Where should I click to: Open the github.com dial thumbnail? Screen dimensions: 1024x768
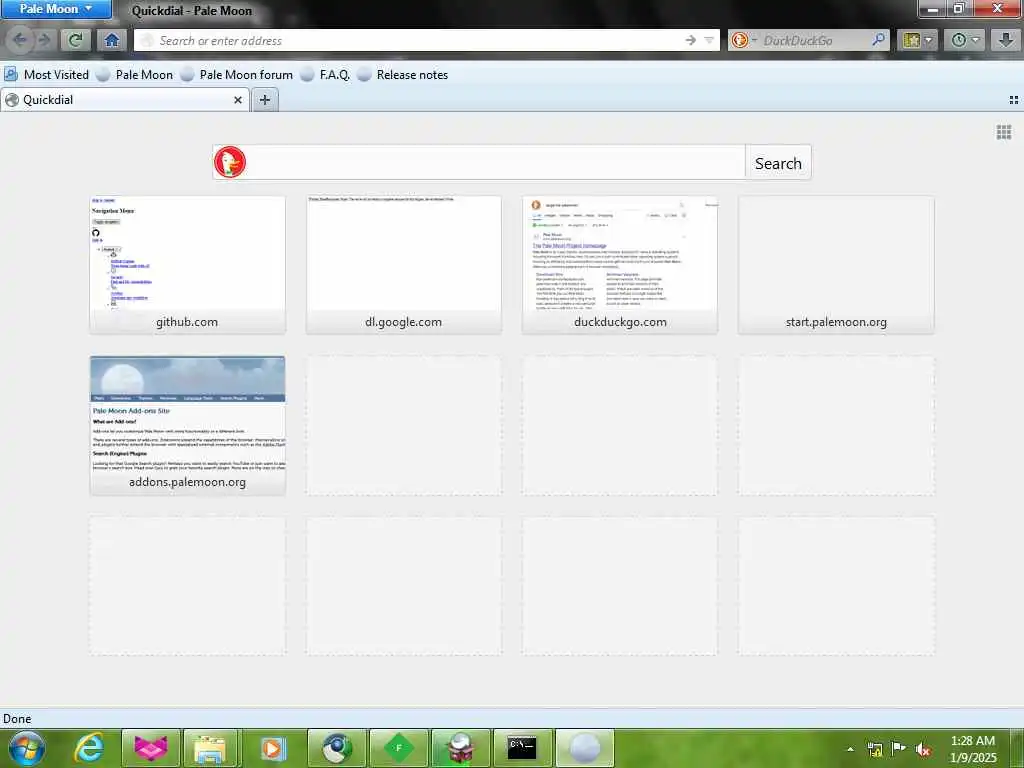coord(187,265)
